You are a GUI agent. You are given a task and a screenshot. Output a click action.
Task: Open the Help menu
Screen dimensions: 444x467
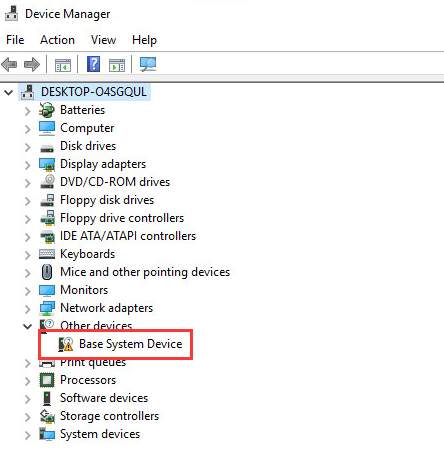click(x=144, y=40)
